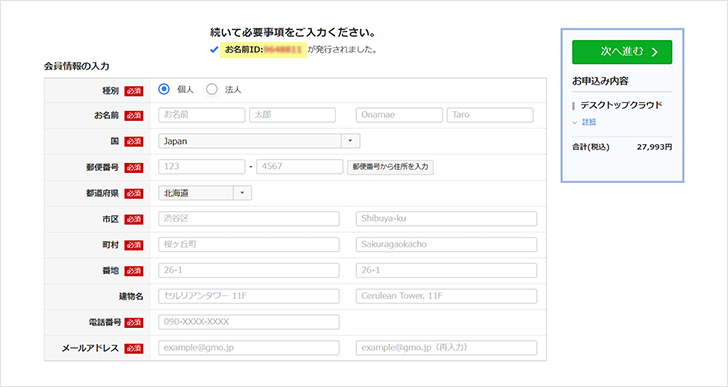Click the 090-XXXX-XXXX phone field
The height and width of the screenshot is (387, 728).
pyautogui.click(x=249, y=322)
